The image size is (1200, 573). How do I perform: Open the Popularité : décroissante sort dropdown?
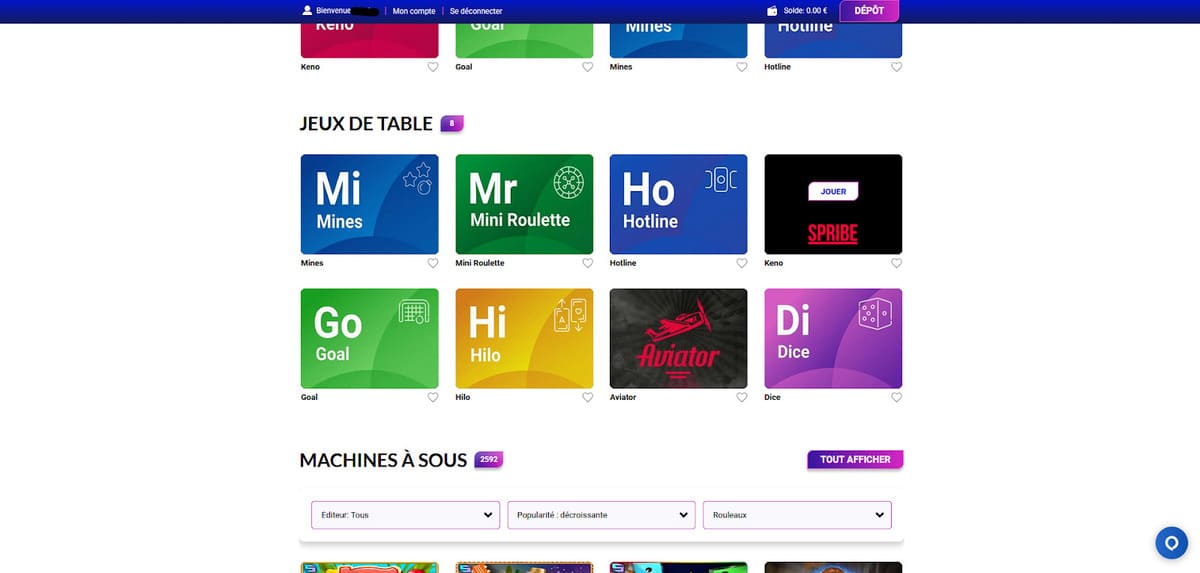[x=601, y=515]
